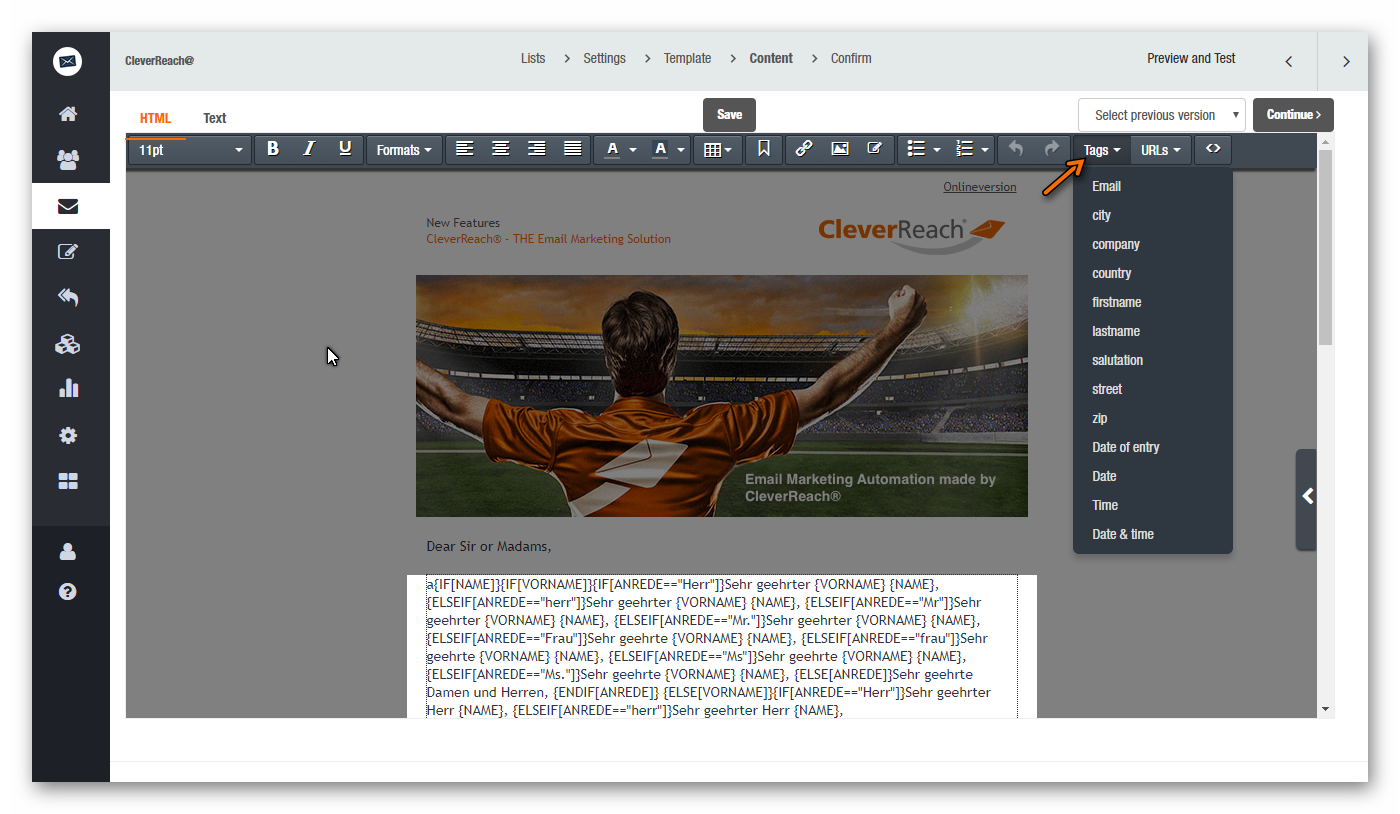Insert the city tag

(x=1153, y=215)
